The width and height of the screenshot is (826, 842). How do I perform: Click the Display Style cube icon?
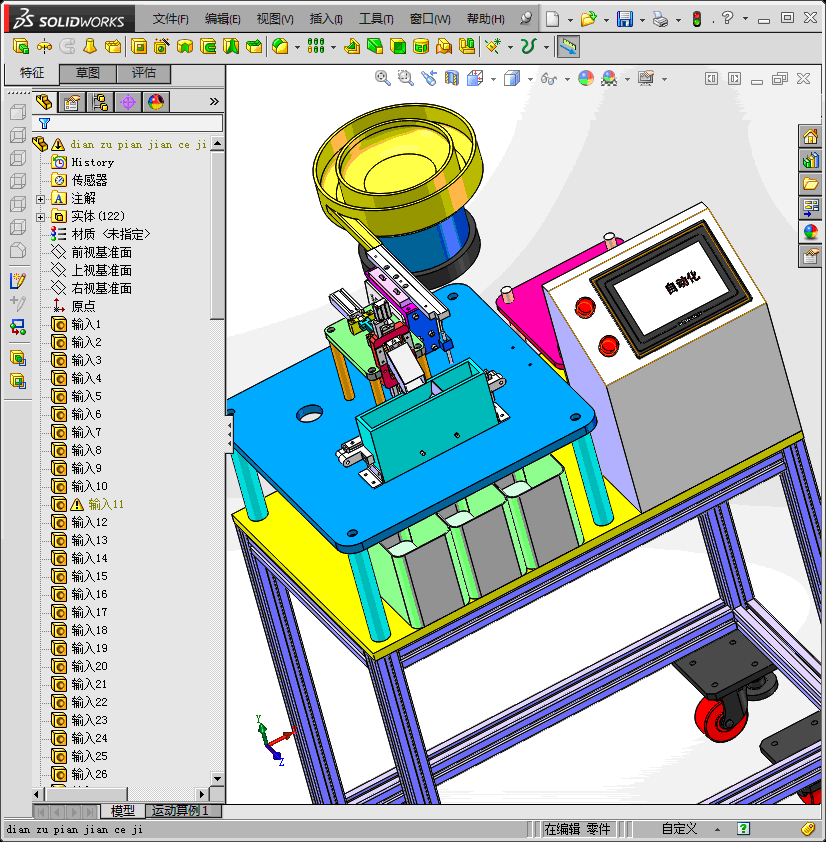(x=512, y=78)
